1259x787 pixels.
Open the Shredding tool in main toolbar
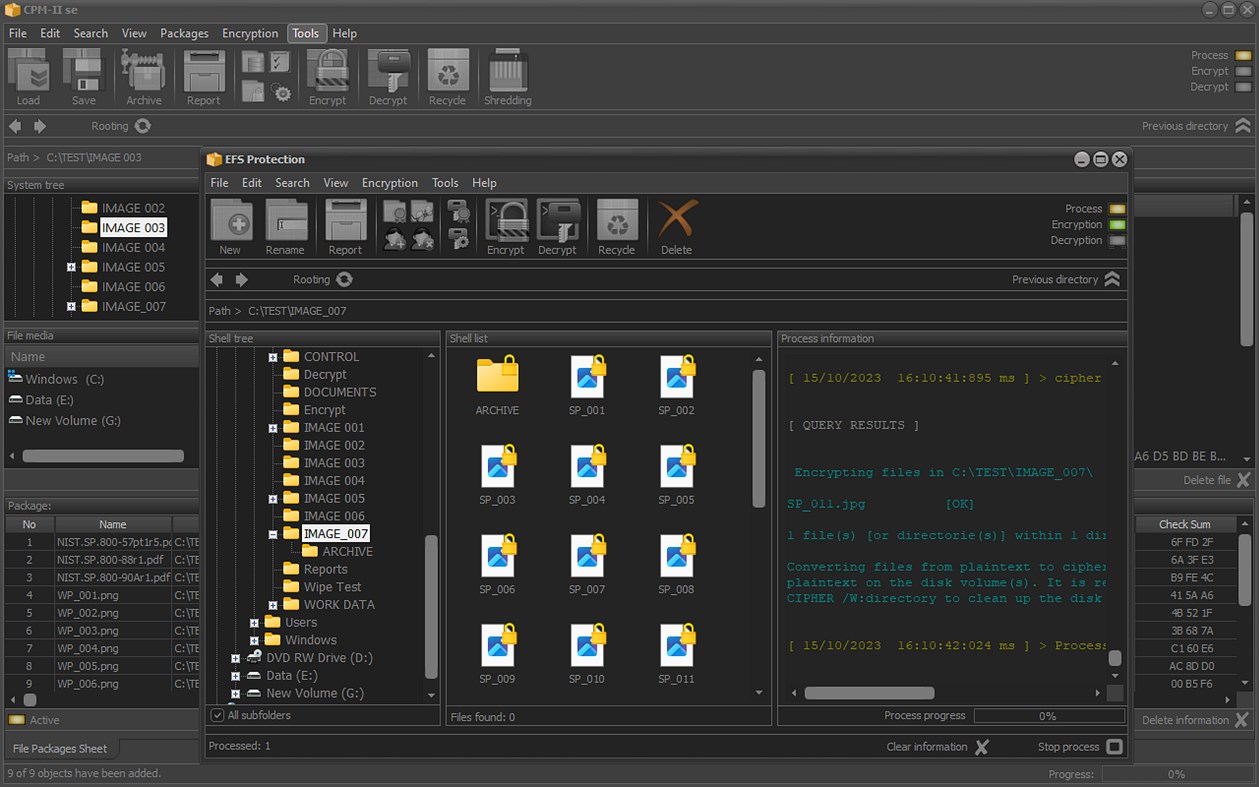pyautogui.click(x=507, y=70)
